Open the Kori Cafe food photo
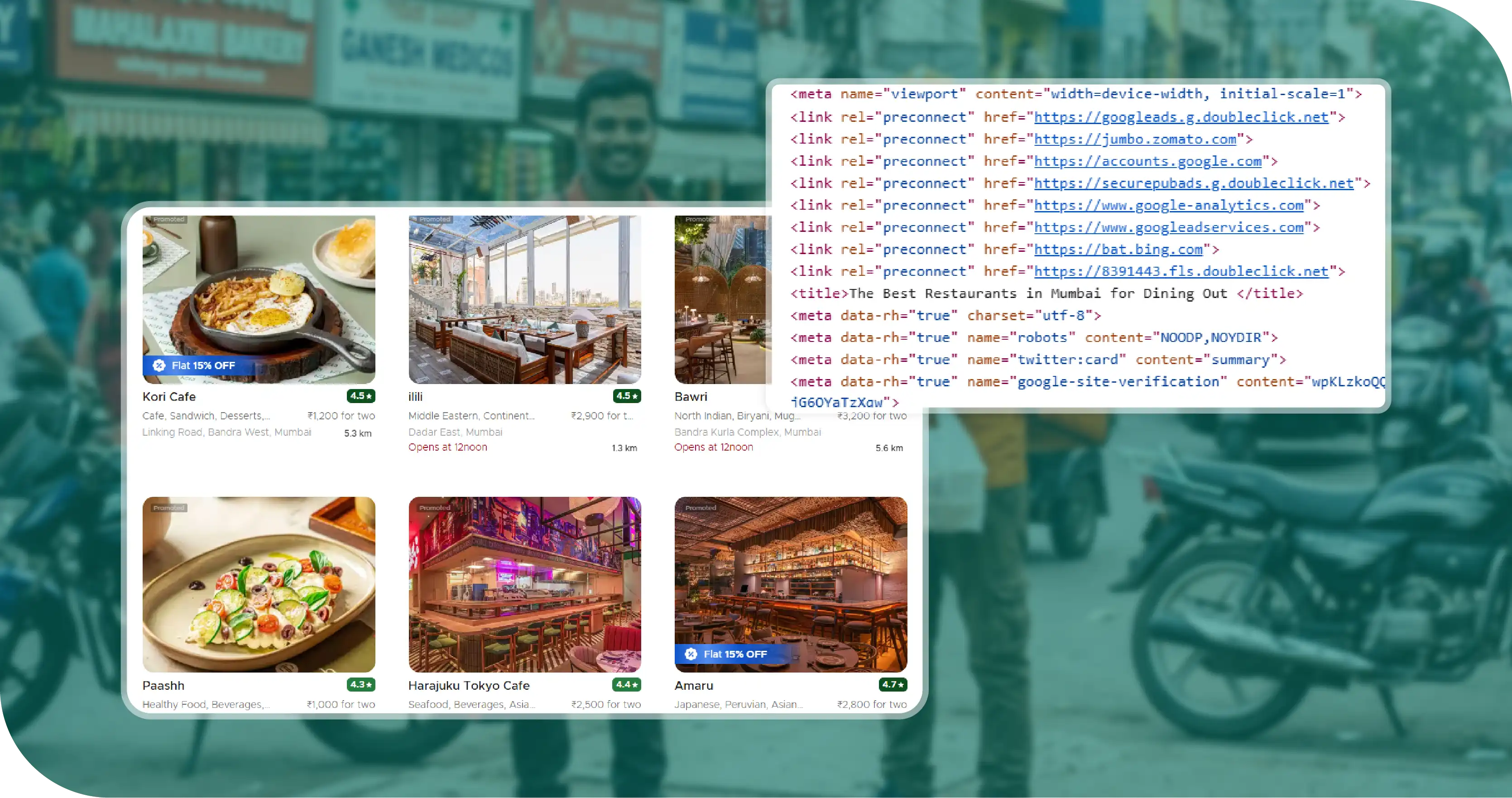 point(259,299)
